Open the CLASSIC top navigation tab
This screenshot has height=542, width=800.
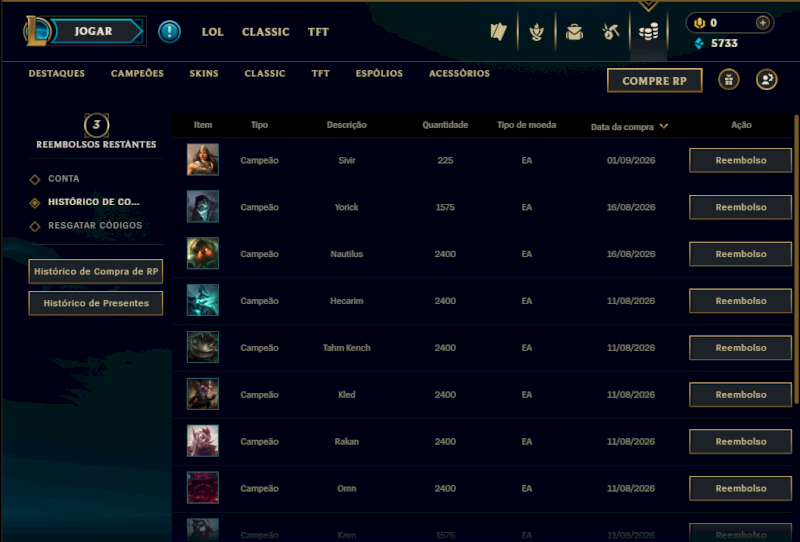(265, 32)
